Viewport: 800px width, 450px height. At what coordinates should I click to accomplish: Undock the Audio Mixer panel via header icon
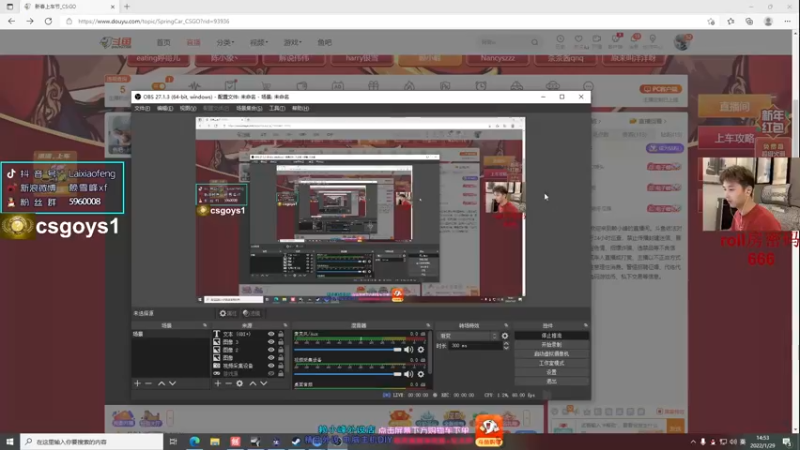pos(428,326)
